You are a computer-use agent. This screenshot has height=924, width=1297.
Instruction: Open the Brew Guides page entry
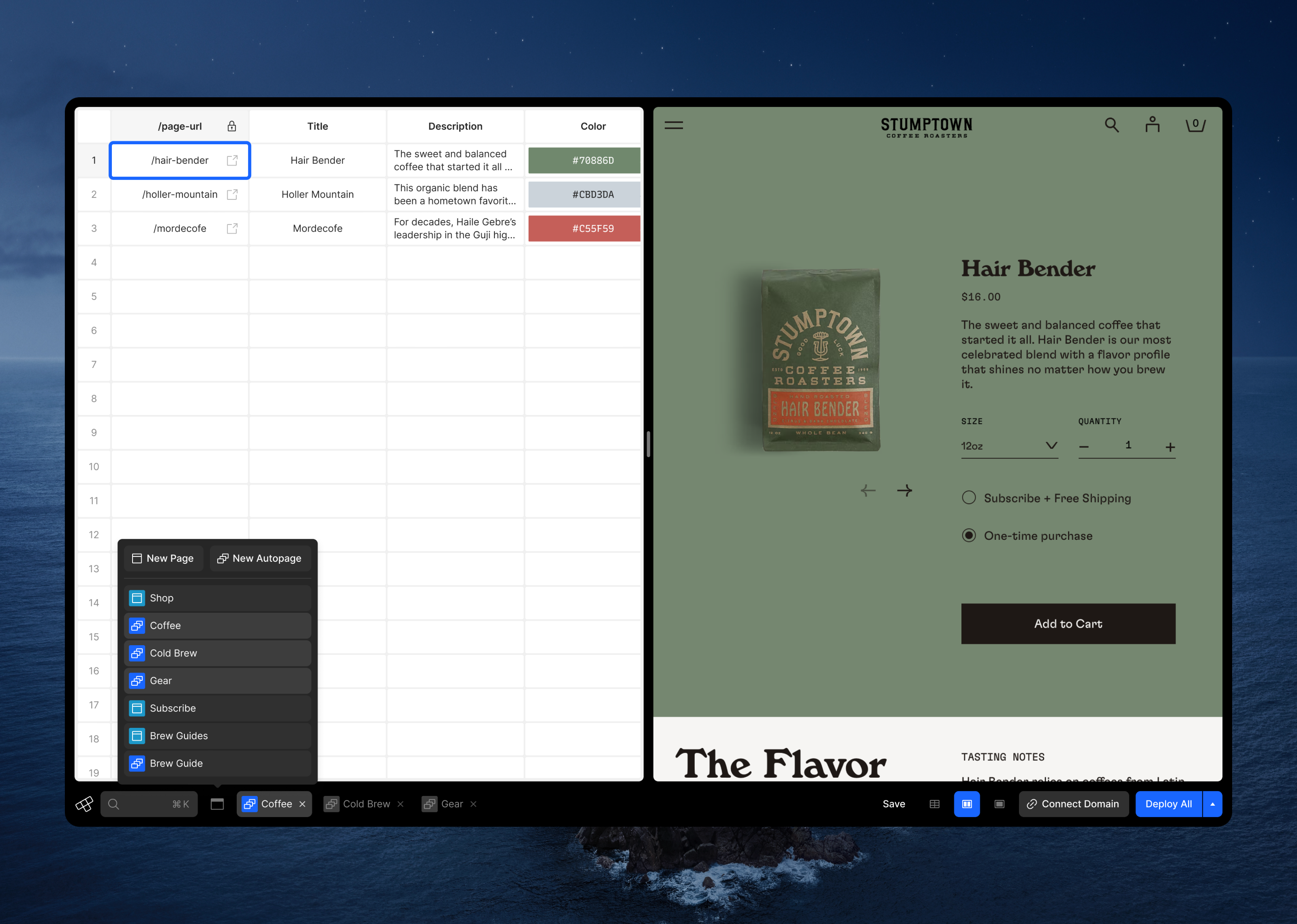pos(217,736)
